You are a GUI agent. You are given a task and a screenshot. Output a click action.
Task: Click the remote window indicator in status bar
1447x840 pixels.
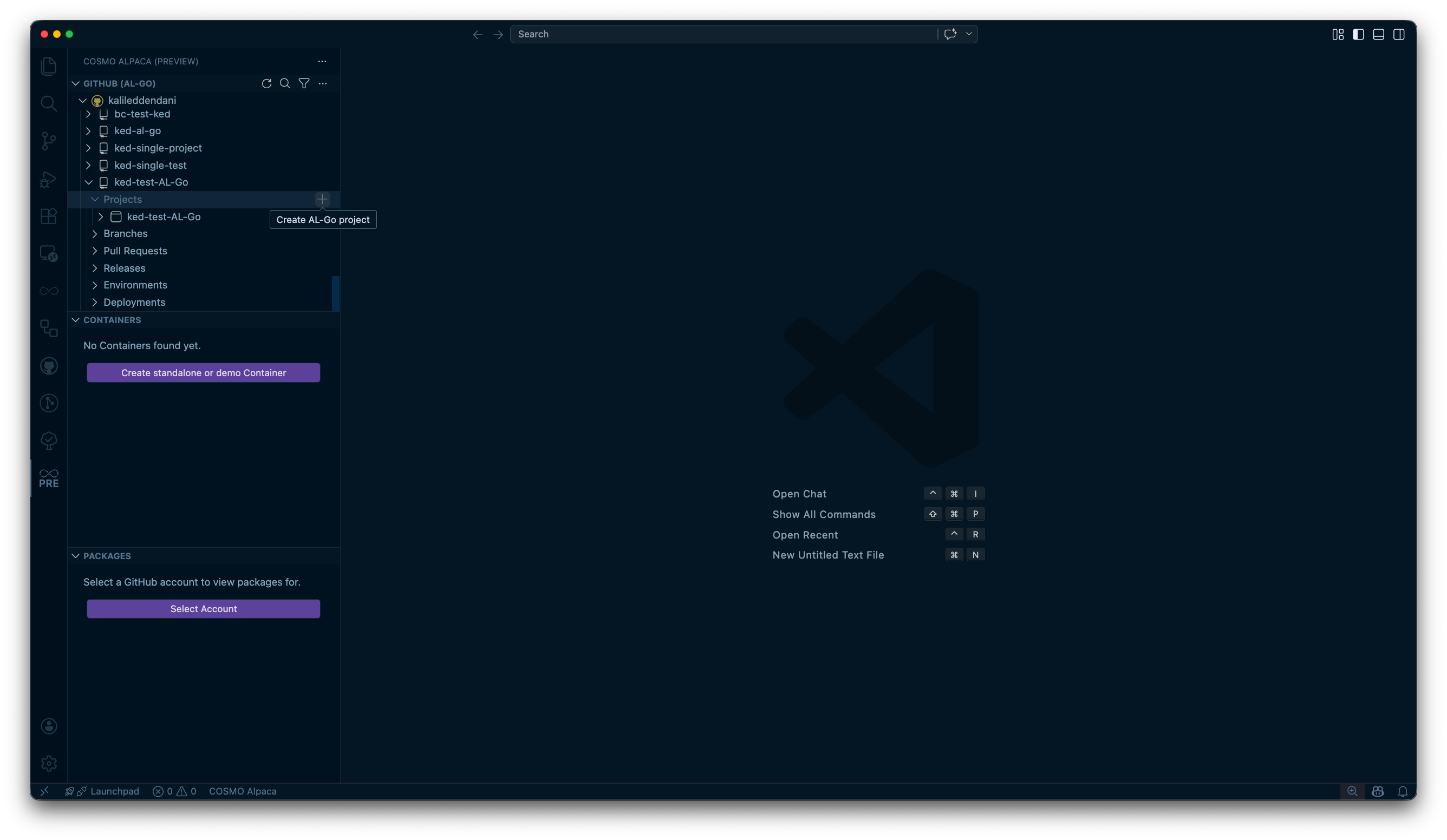[44, 791]
